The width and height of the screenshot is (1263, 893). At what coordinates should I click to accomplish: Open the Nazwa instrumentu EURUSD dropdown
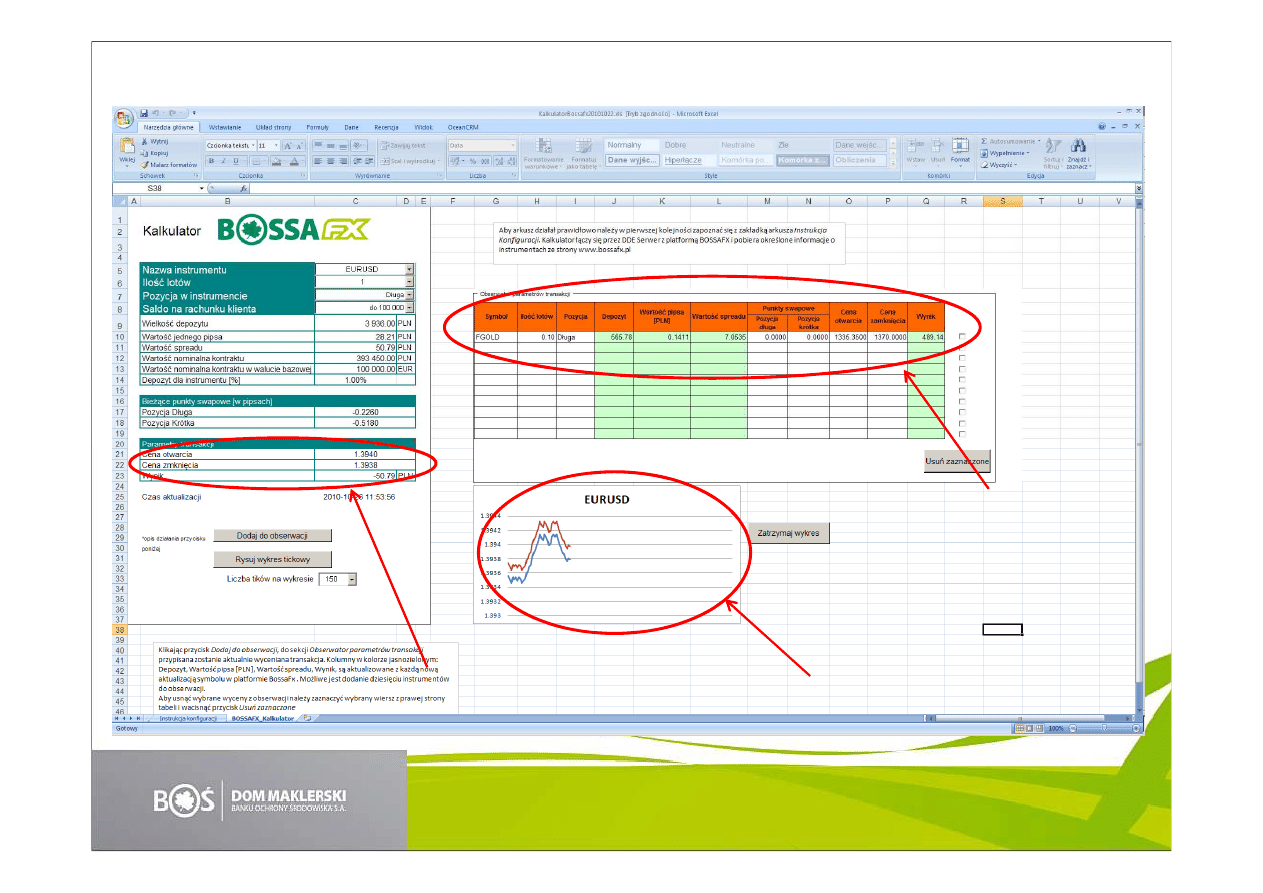tap(409, 270)
